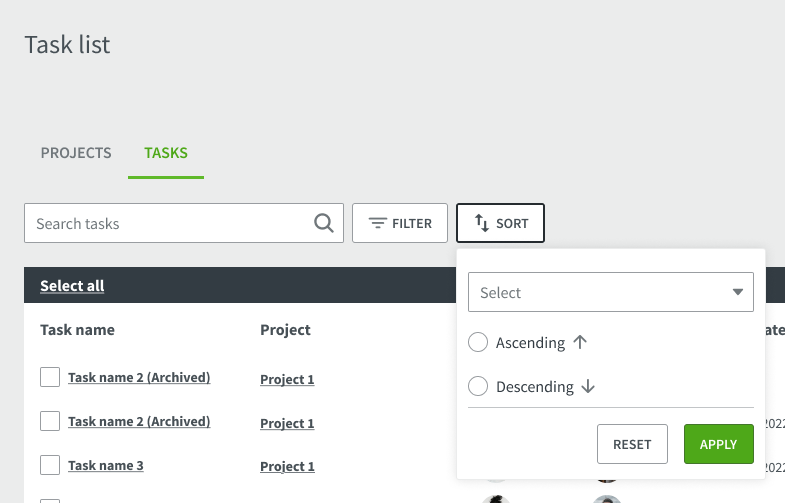This screenshot has height=503, width=785.
Task: Click the Select all link
Action: (x=72, y=286)
